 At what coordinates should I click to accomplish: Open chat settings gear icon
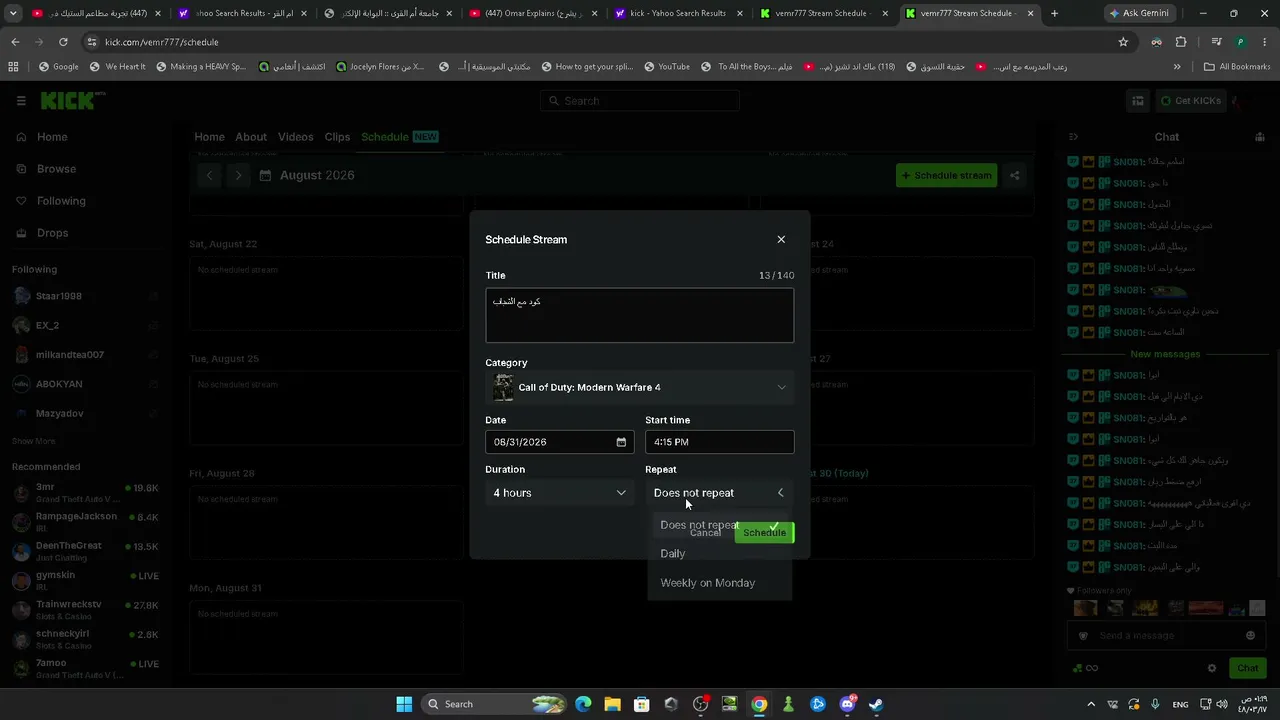tap(1212, 668)
